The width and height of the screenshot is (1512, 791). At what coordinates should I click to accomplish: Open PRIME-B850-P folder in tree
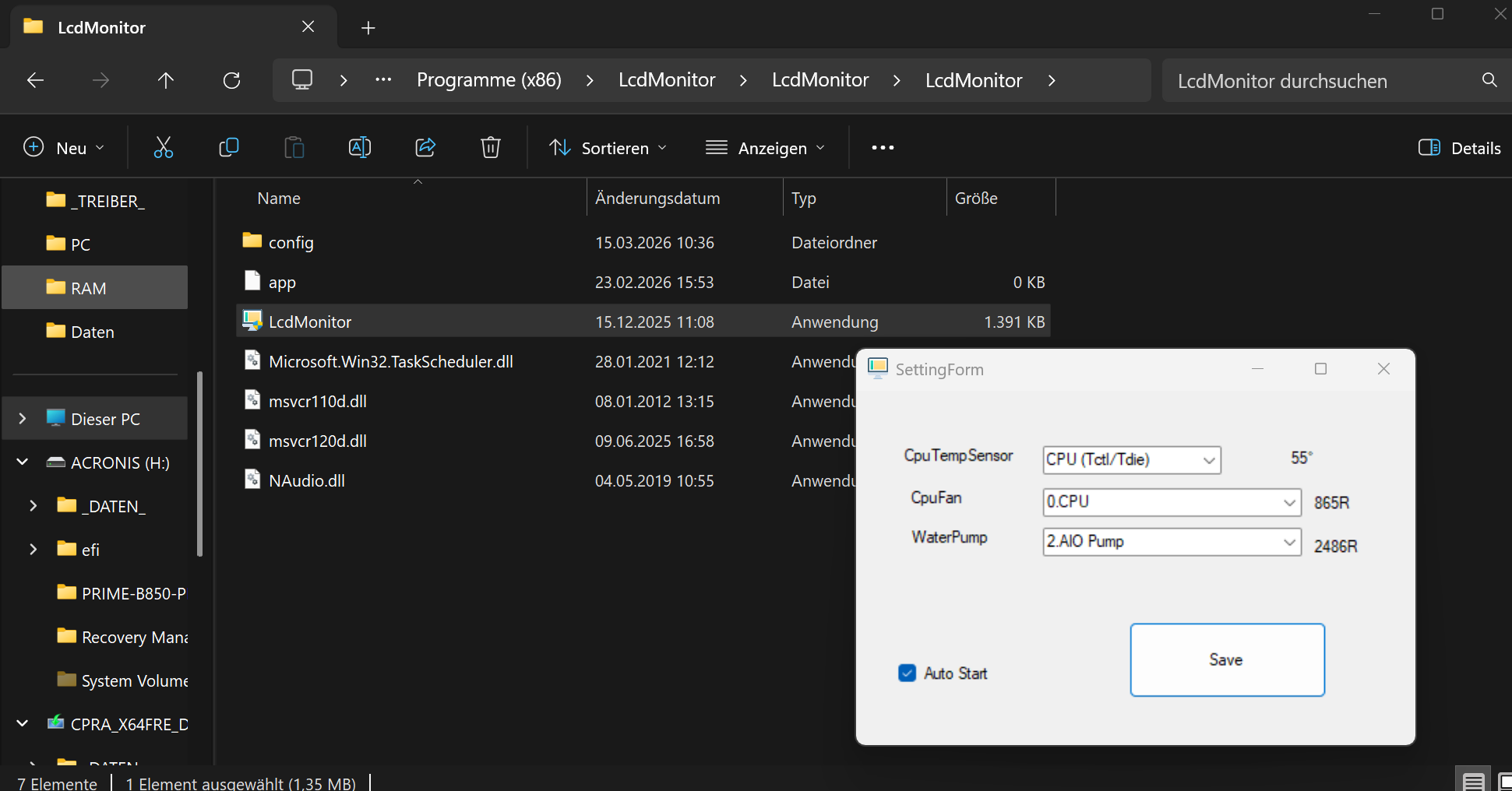click(x=122, y=593)
